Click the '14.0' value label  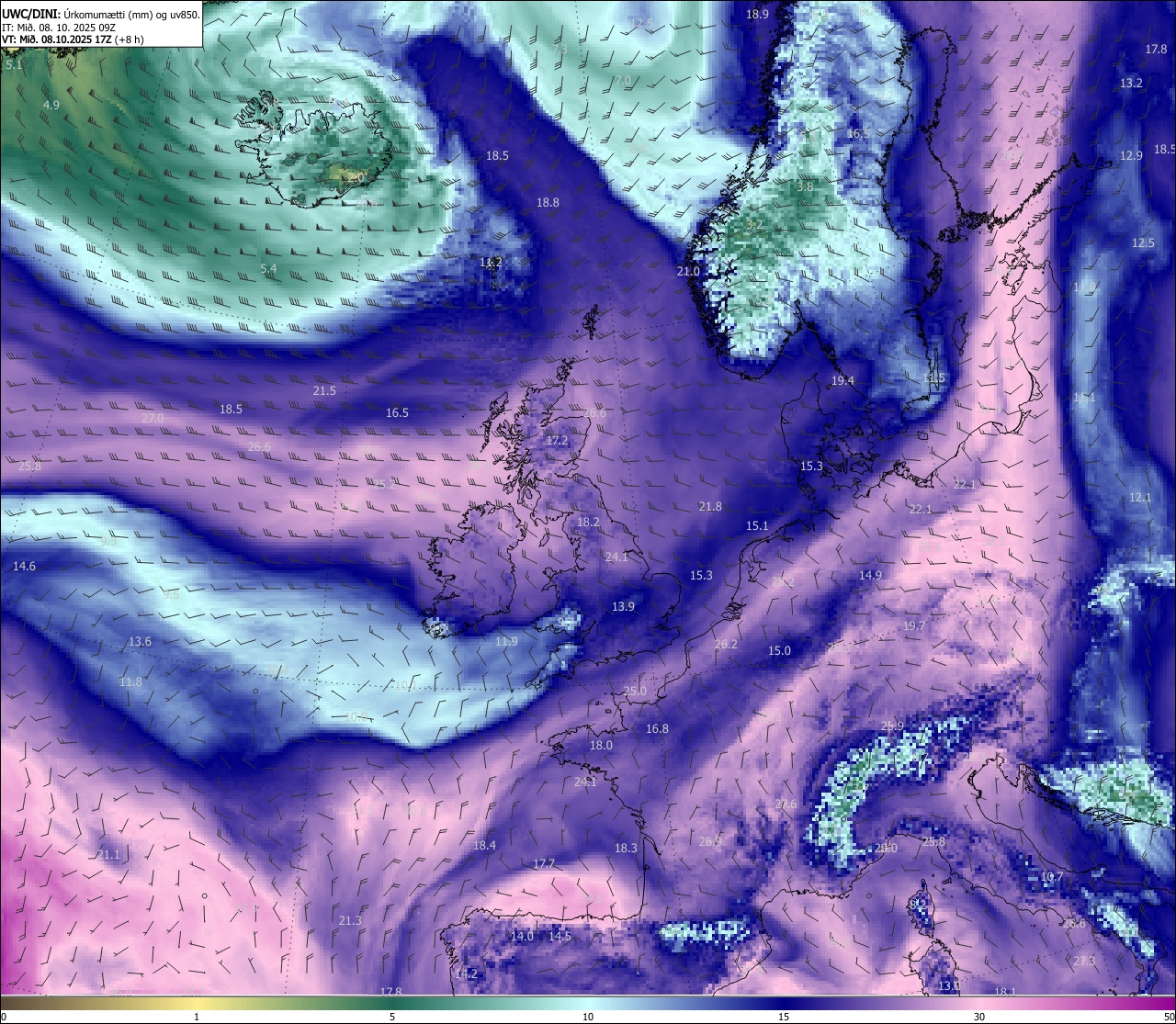(x=522, y=937)
